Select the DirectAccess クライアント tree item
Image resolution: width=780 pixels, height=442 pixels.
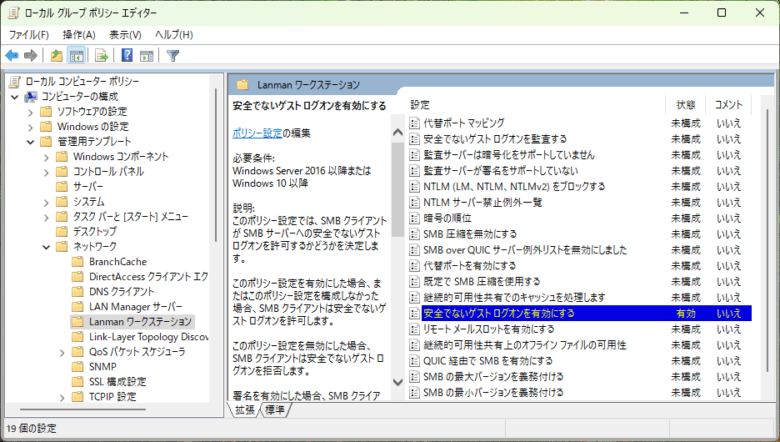(x=148, y=276)
